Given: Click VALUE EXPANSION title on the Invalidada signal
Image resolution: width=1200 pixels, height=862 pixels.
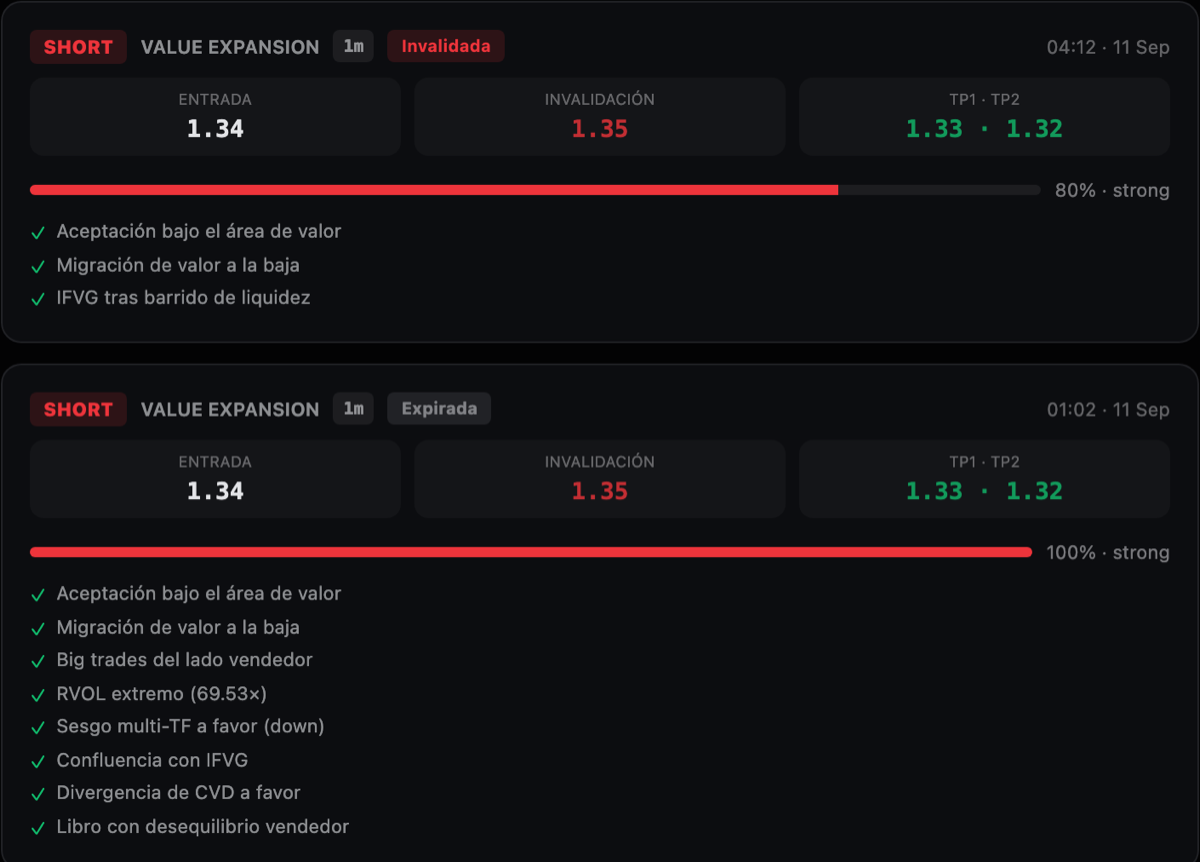Looking at the screenshot, I should [230, 47].
